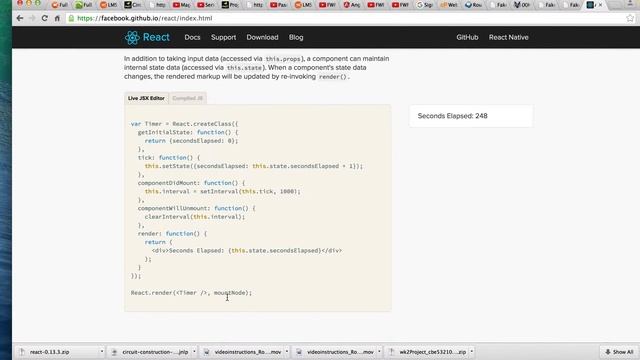
Task: Select the Live JSX Editor tab
Action: coord(146,98)
